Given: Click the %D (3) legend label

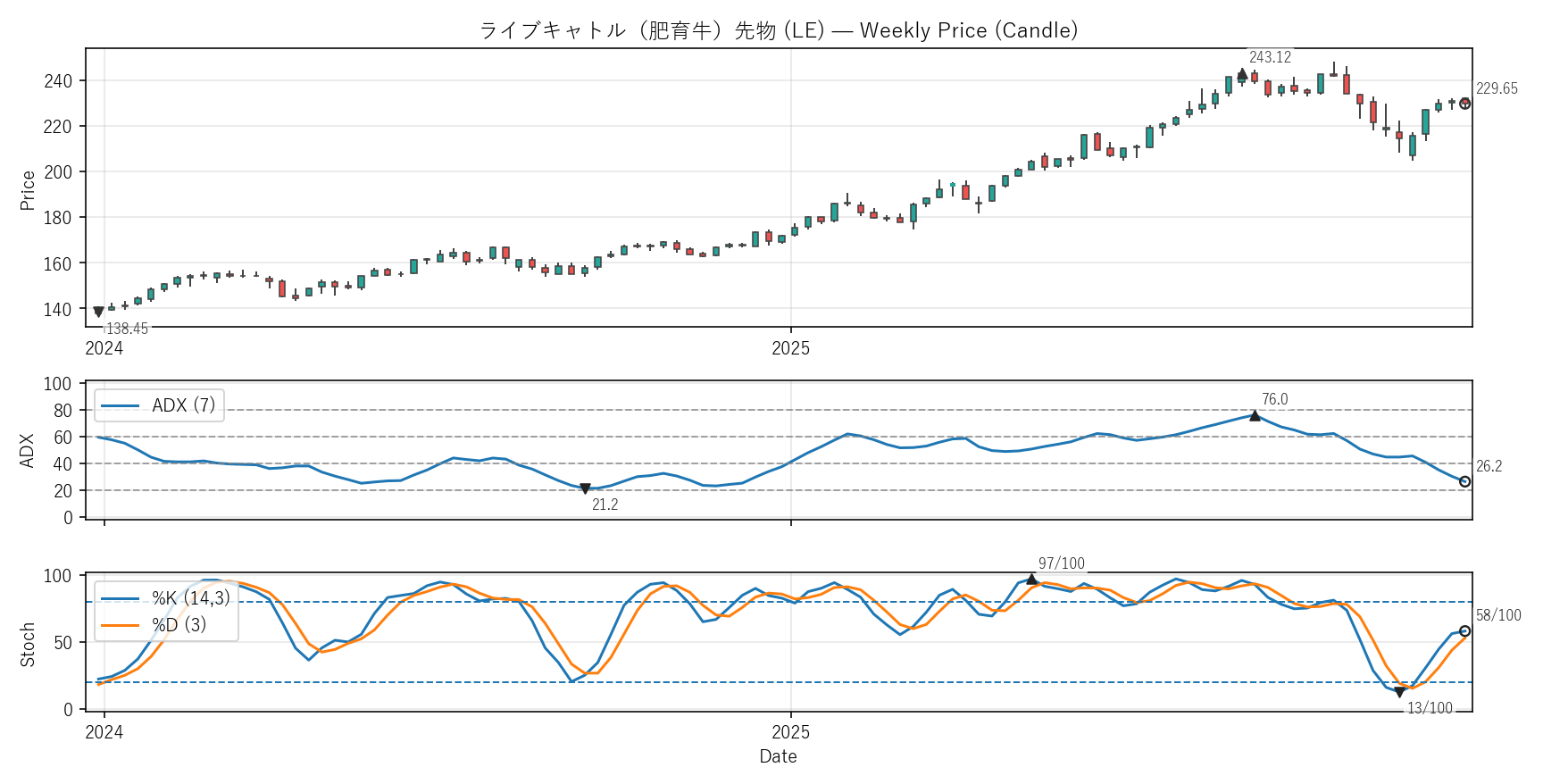Looking at the screenshot, I should [179, 624].
